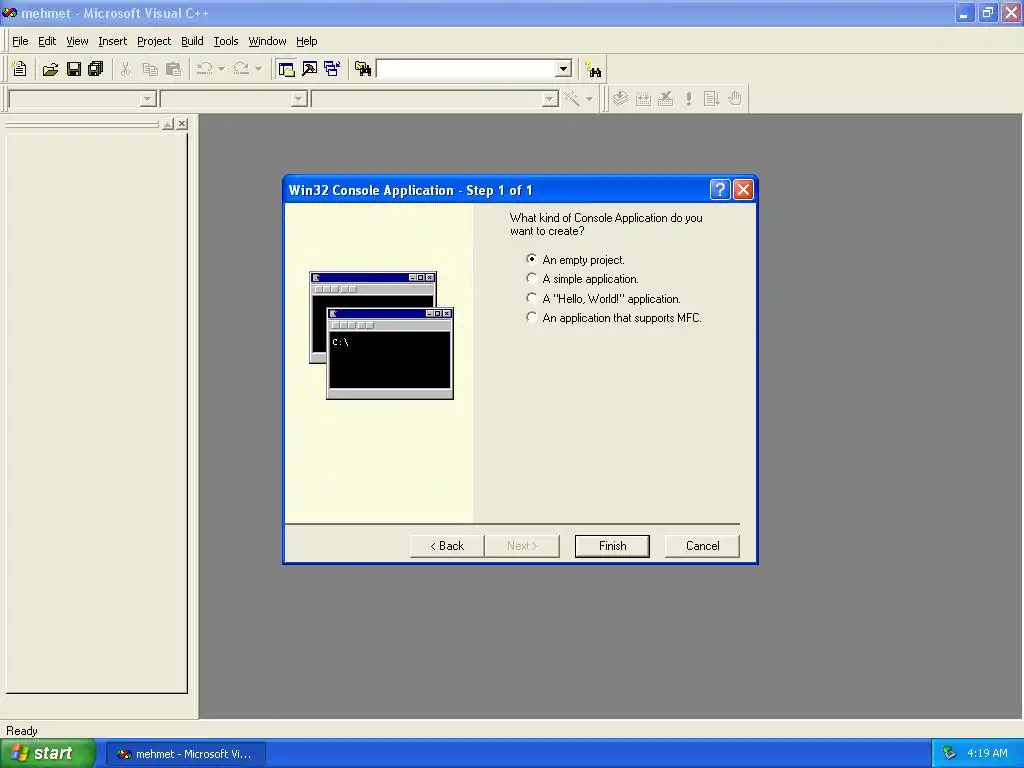Click the Visual C++ icon in title bar

[9, 12]
